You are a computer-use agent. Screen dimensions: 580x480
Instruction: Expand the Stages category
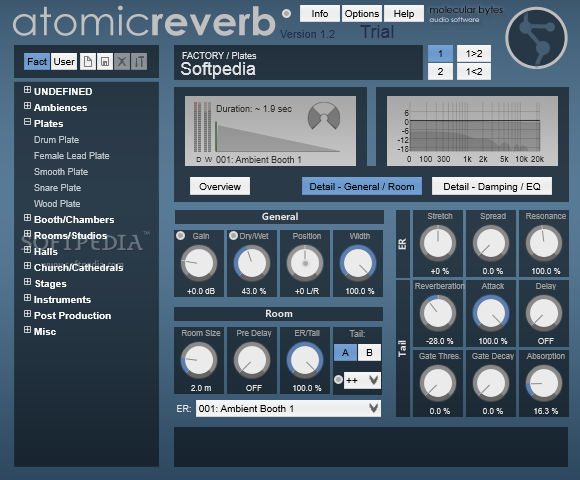27,282
